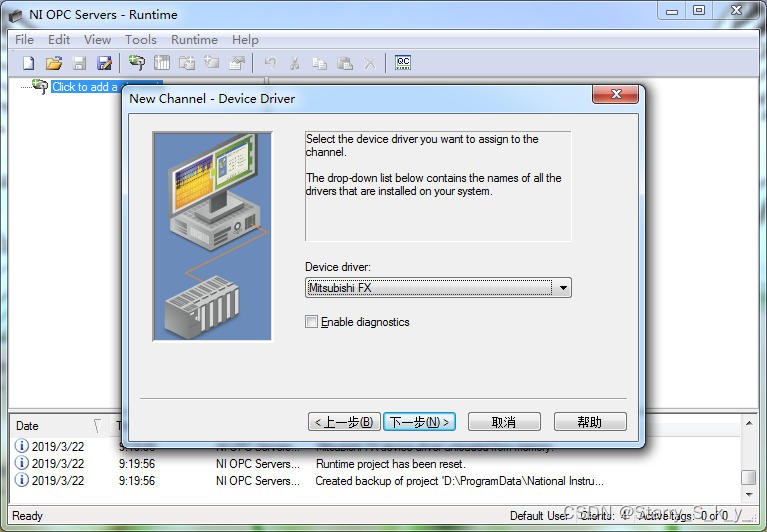Click the New project toolbar icon
The image size is (767, 532).
click(29, 63)
